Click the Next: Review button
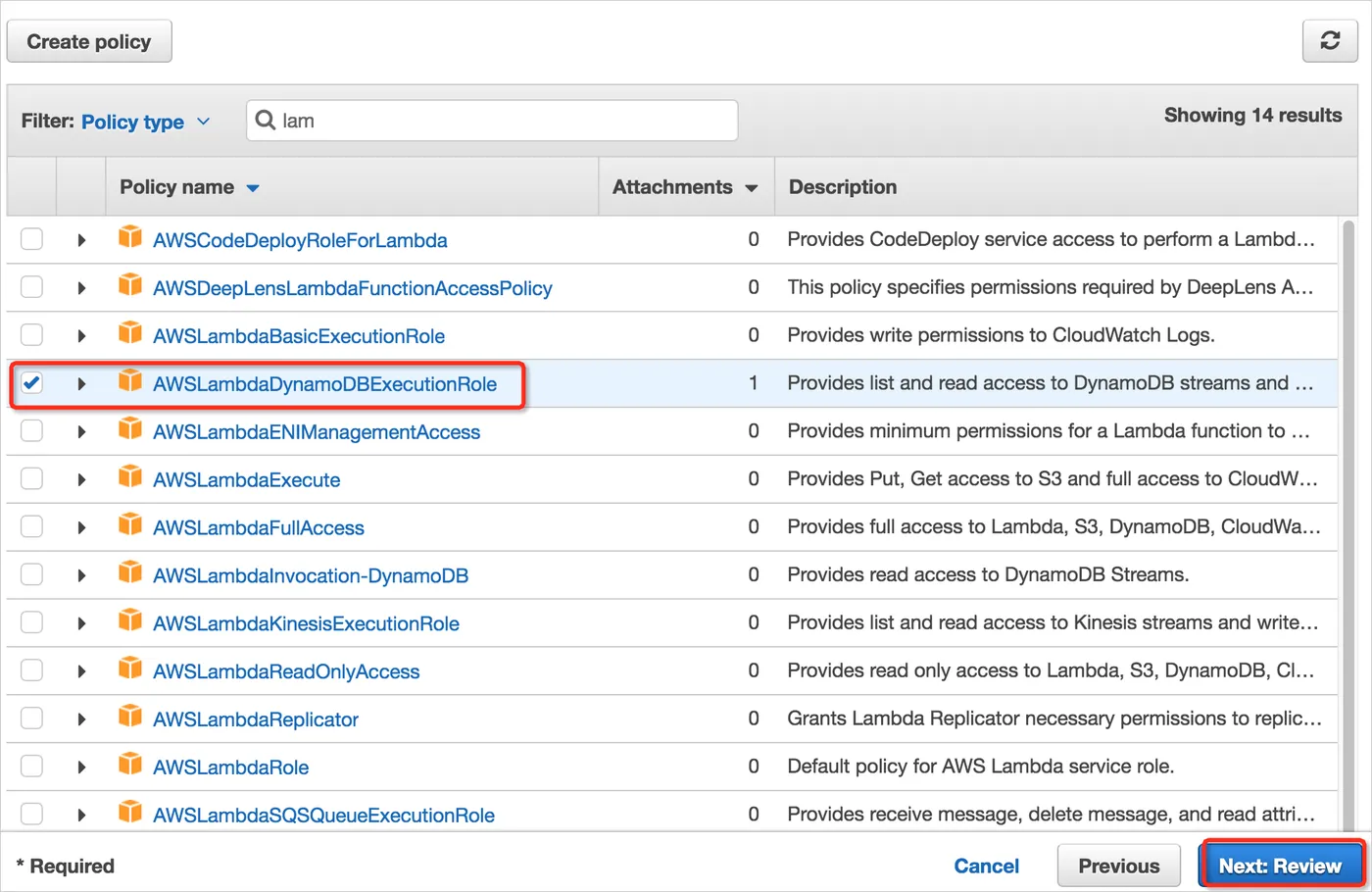Image resolution: width=1372 pixels, height=892 pixels. 1280,866
